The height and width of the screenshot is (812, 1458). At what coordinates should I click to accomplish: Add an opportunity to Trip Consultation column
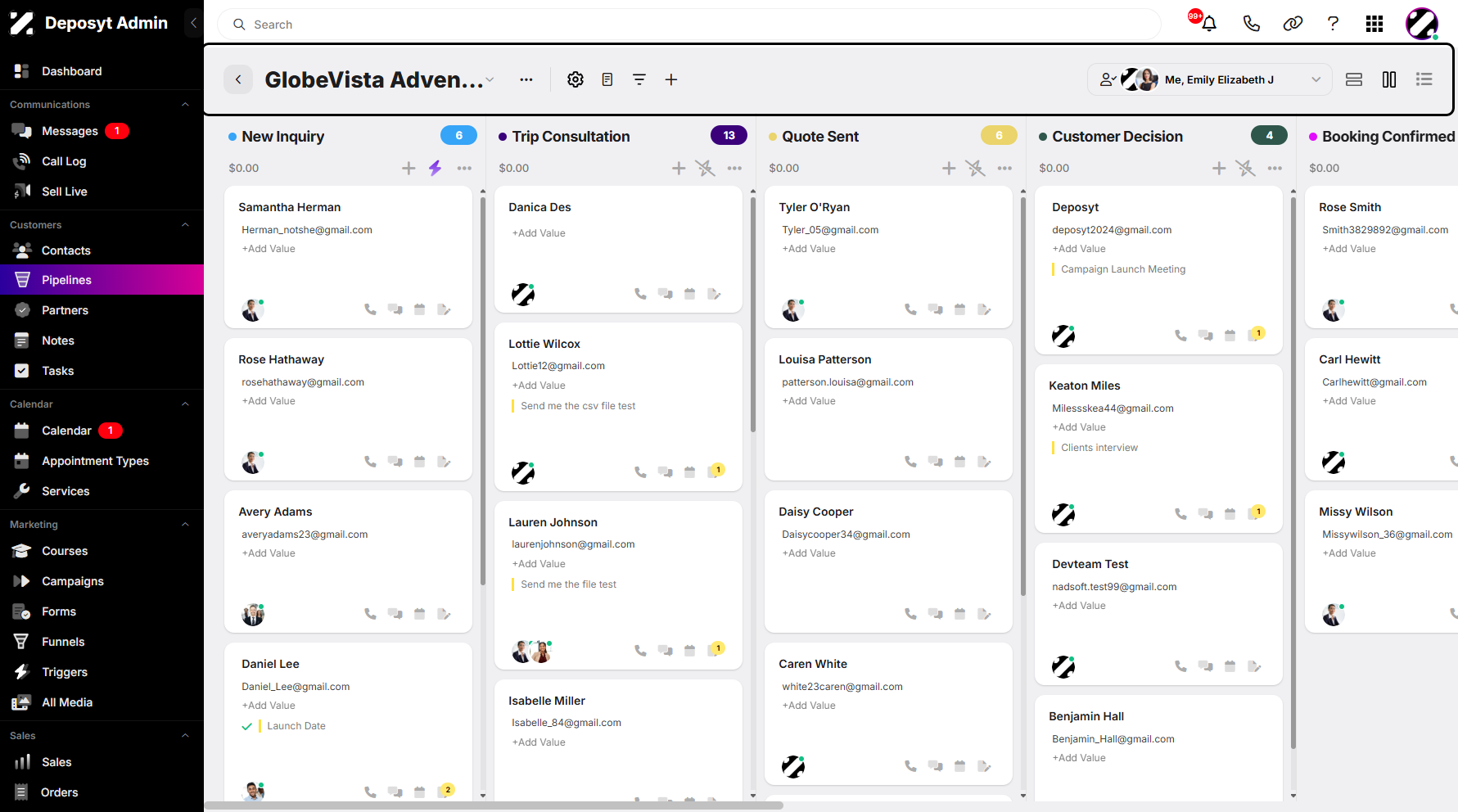pyautogui.click(x=679, y=168)
